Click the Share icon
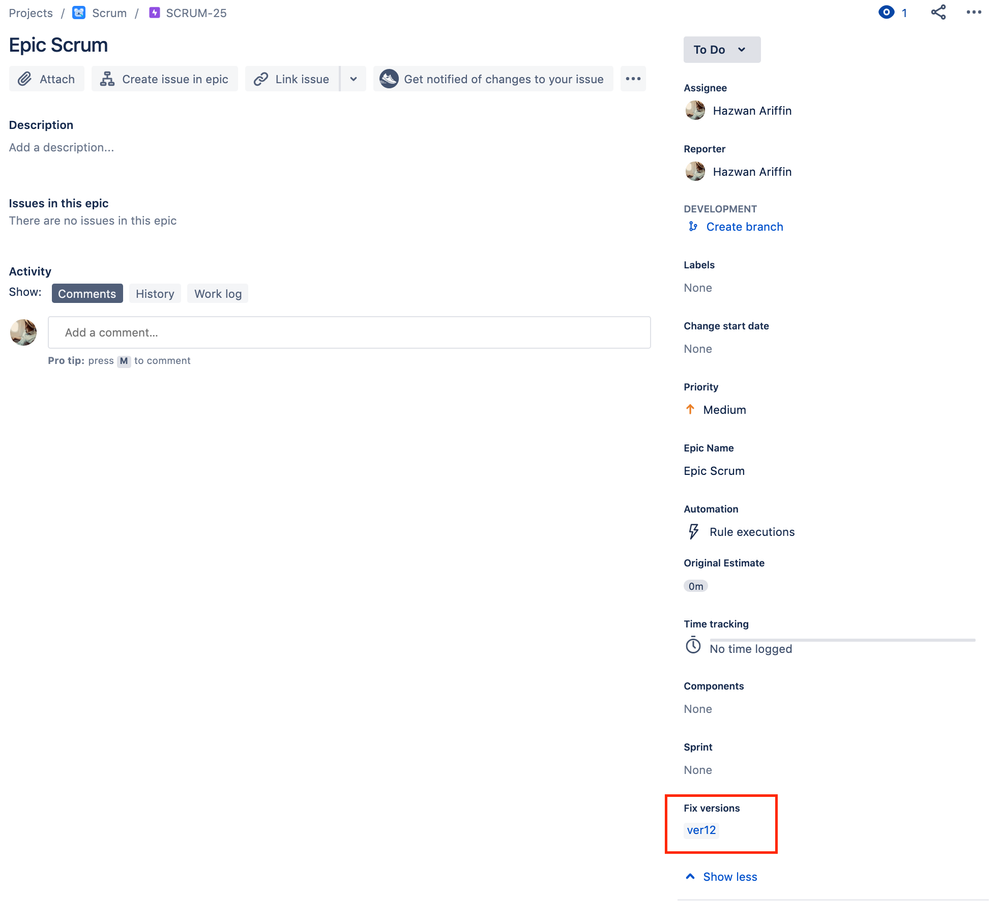999x906 pixels. 937,13
